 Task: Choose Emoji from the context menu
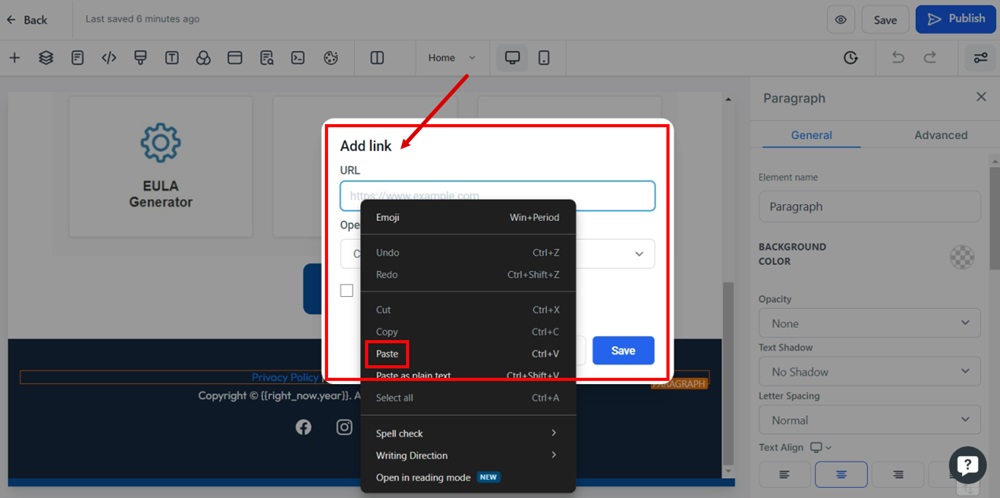(x=468, y=217)
